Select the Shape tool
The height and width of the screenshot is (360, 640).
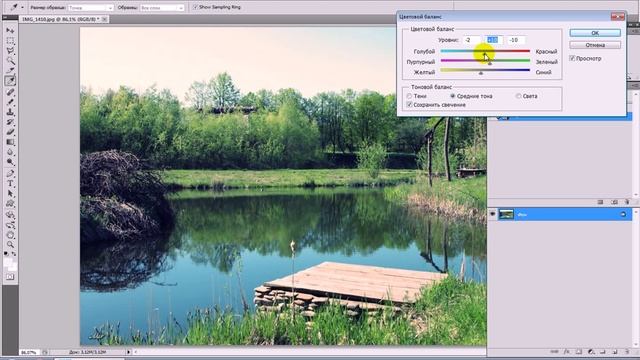(x=10, y=204)
